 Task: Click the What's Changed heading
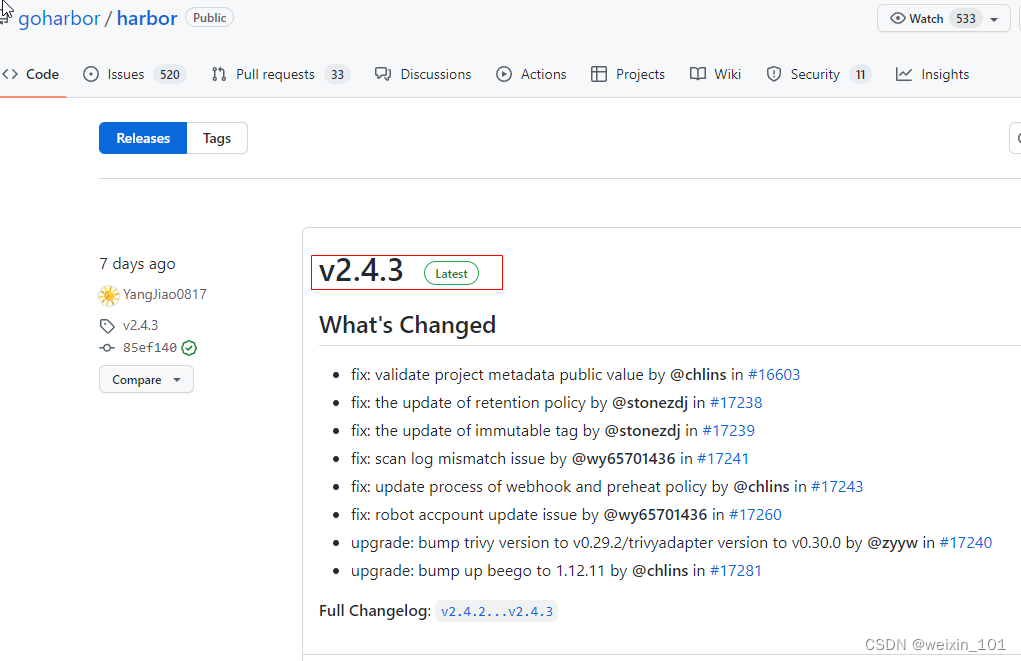click(408, 324)
